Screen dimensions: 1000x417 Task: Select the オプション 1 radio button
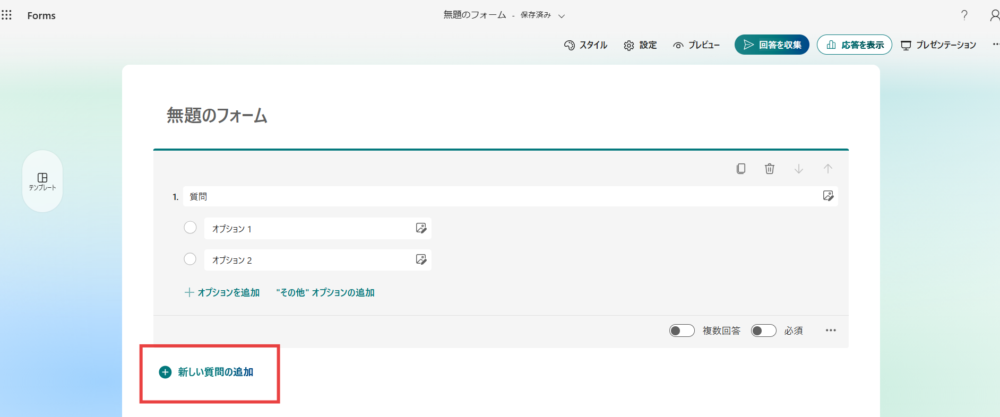point(190,228)
